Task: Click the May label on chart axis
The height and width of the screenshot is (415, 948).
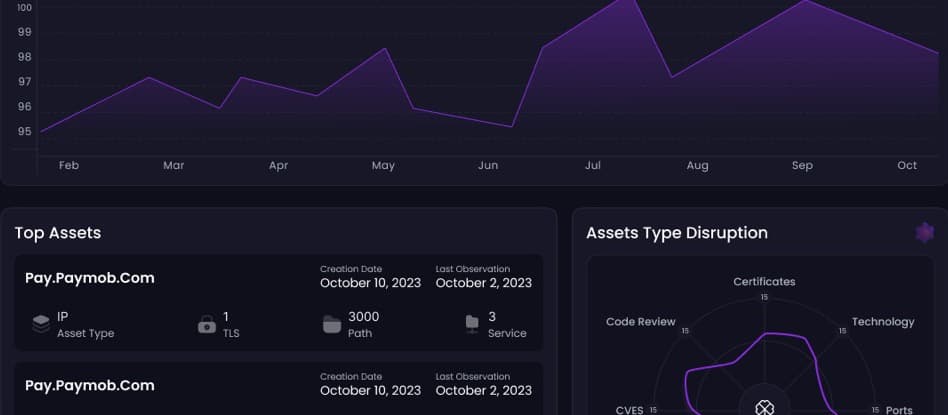Action: coord(383,166)
